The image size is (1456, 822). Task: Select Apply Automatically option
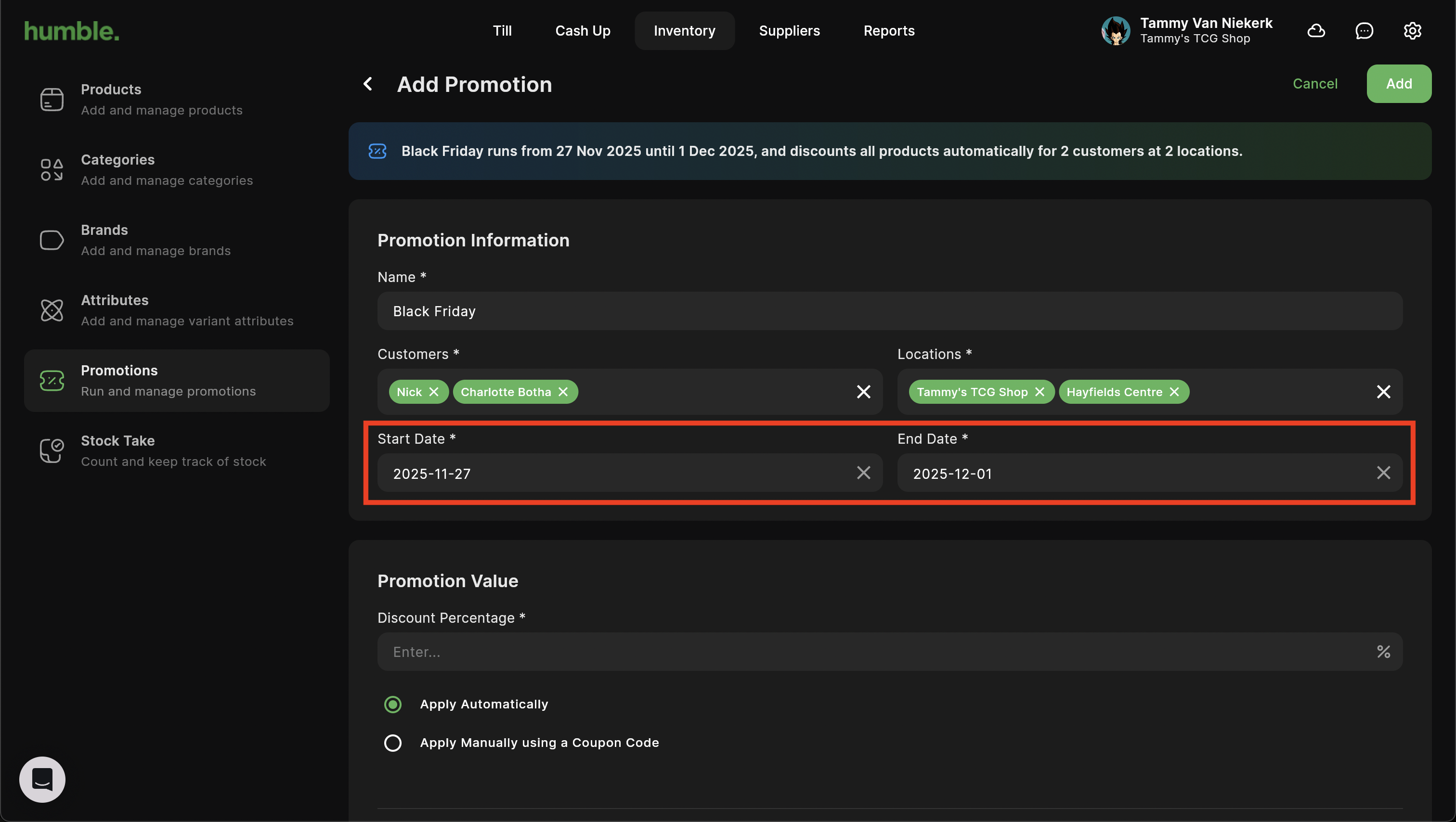point(393,704)
